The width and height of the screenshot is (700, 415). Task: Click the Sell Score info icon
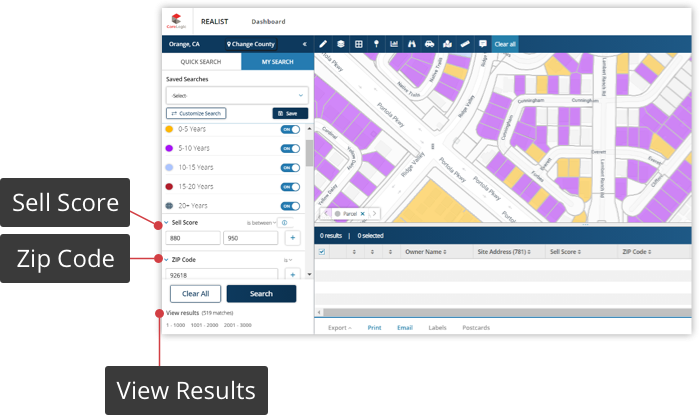(285, 222)
